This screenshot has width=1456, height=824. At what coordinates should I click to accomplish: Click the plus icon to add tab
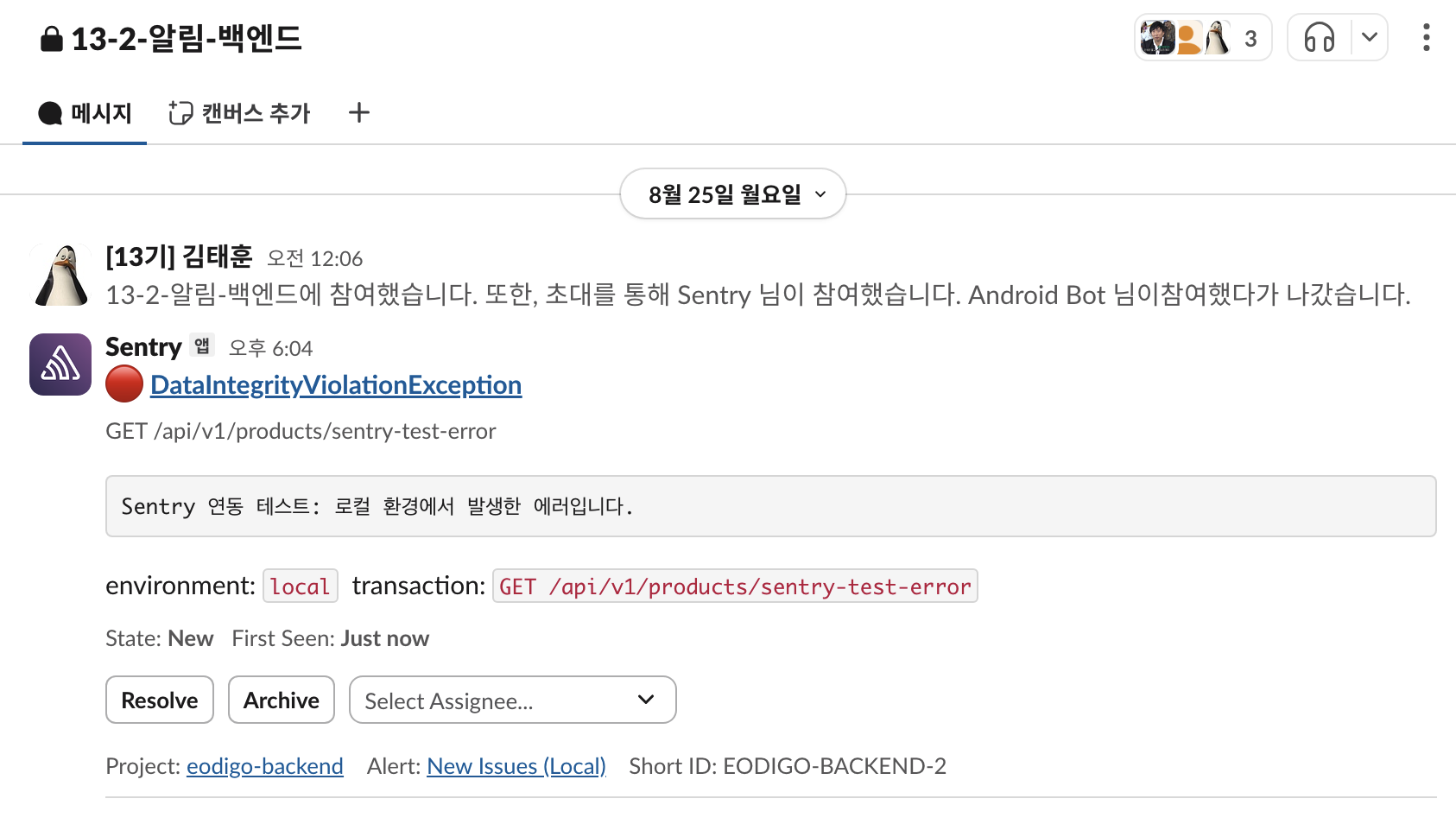[358, 112]
